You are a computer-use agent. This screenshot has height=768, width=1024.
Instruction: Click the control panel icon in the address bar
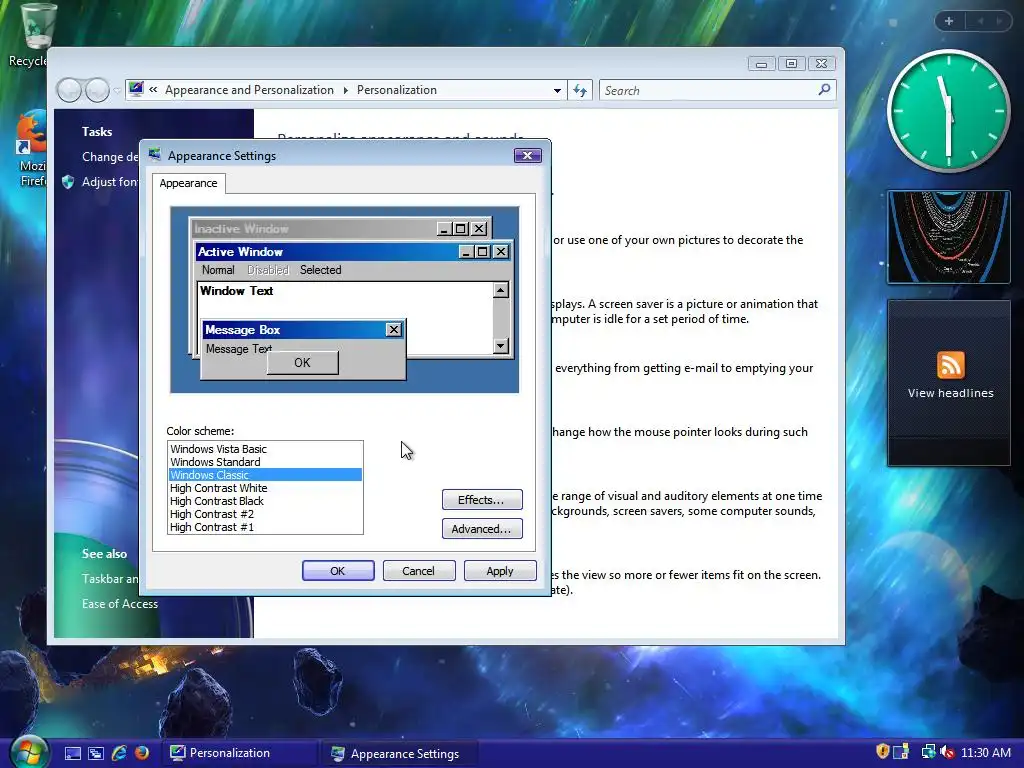(x=136, y=89)
